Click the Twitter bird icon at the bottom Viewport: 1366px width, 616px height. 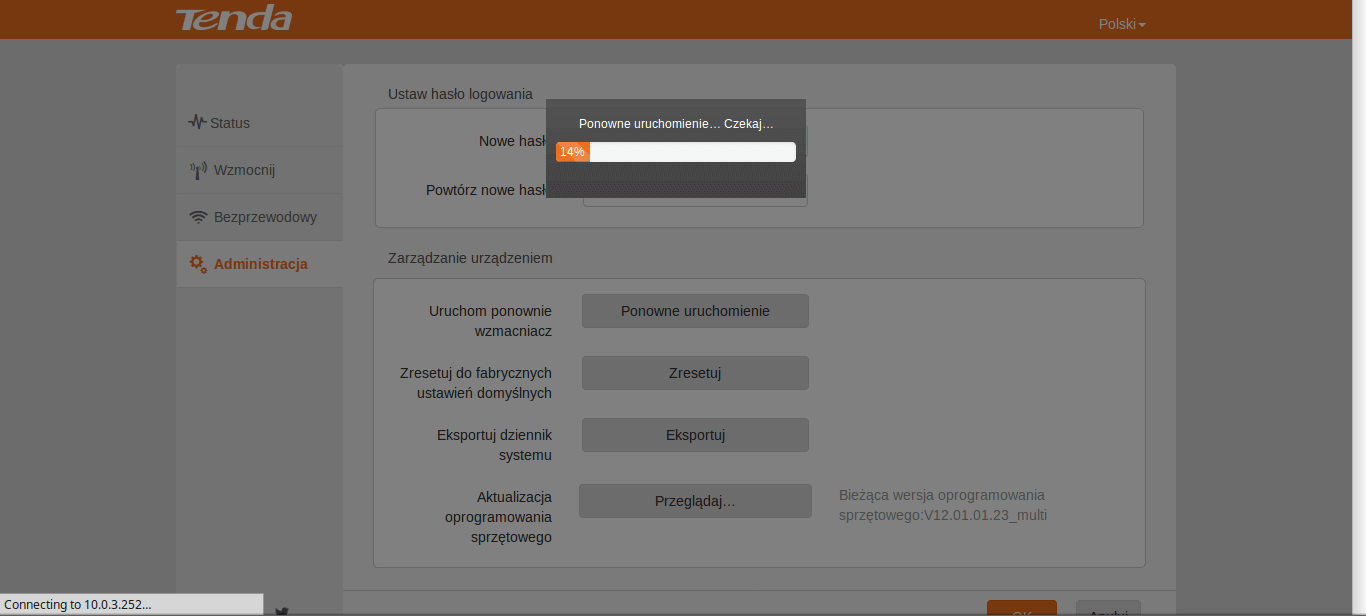[x=282, y=611]
